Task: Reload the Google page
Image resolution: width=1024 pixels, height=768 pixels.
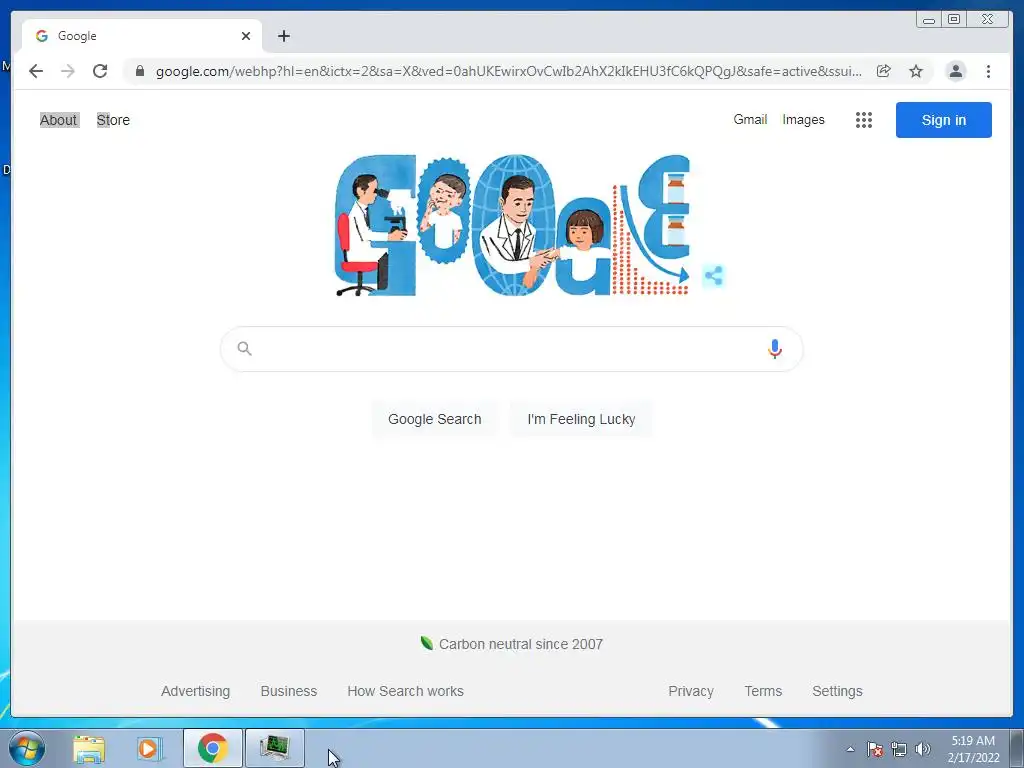Action: coord(100,71)
